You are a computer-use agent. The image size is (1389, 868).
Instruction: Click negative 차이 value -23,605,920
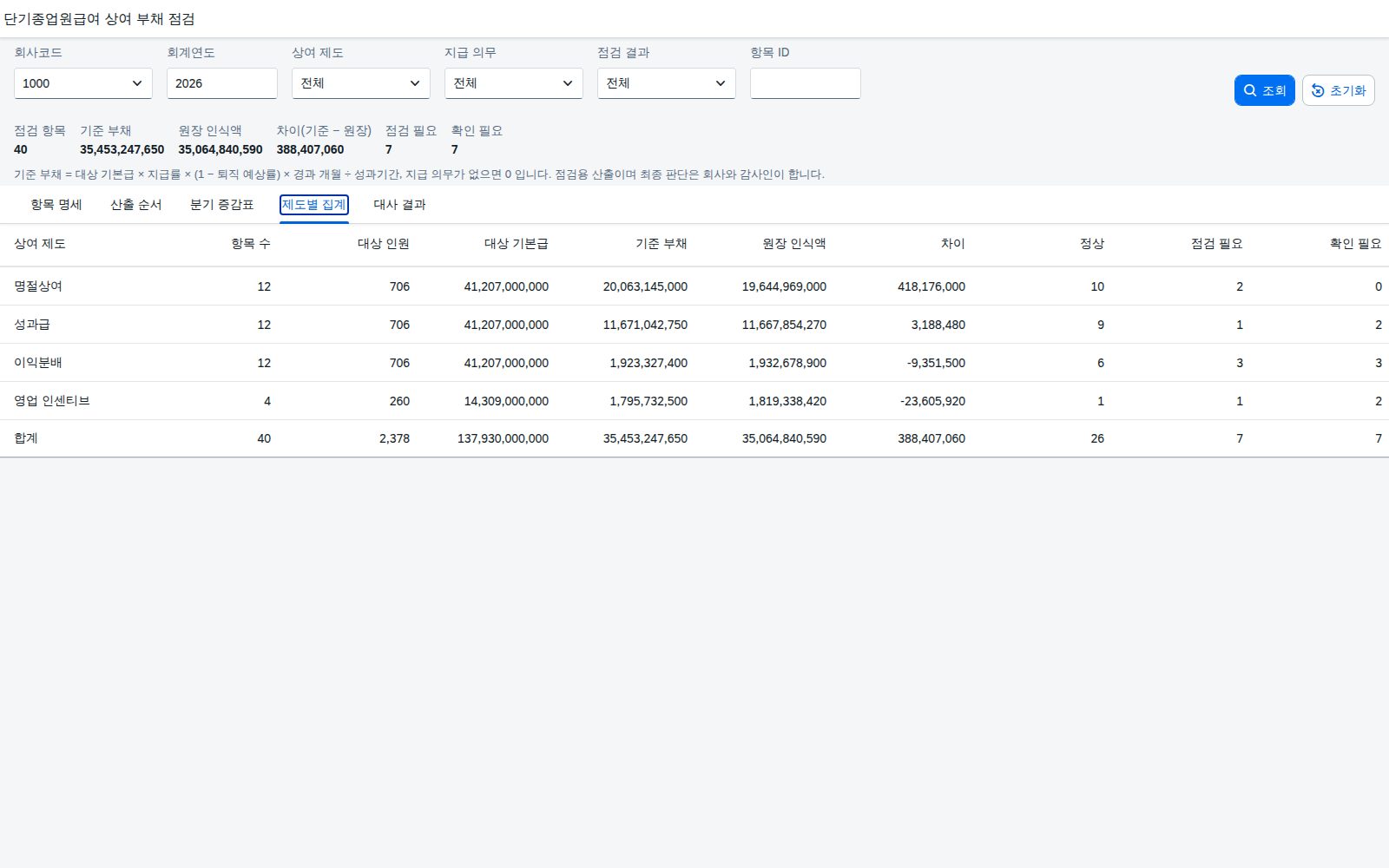(932, 401)
